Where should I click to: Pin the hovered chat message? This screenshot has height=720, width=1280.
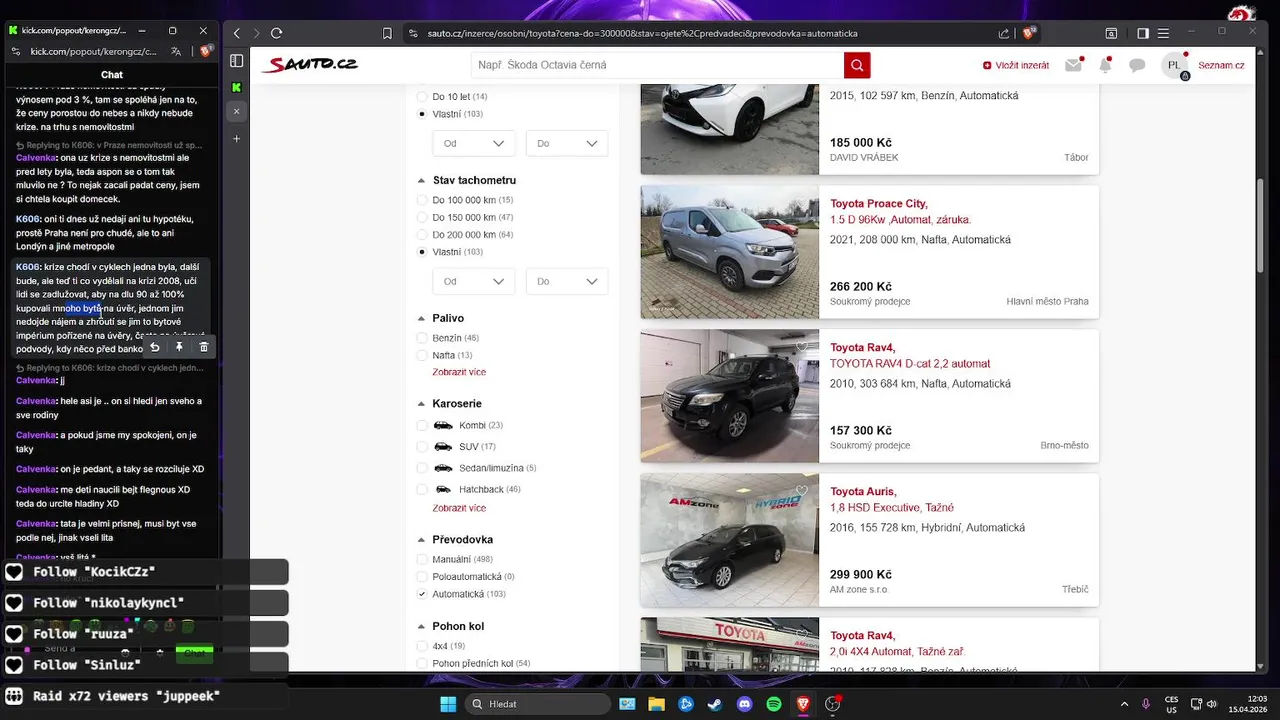pyautogui.click(x=179, y=347)
